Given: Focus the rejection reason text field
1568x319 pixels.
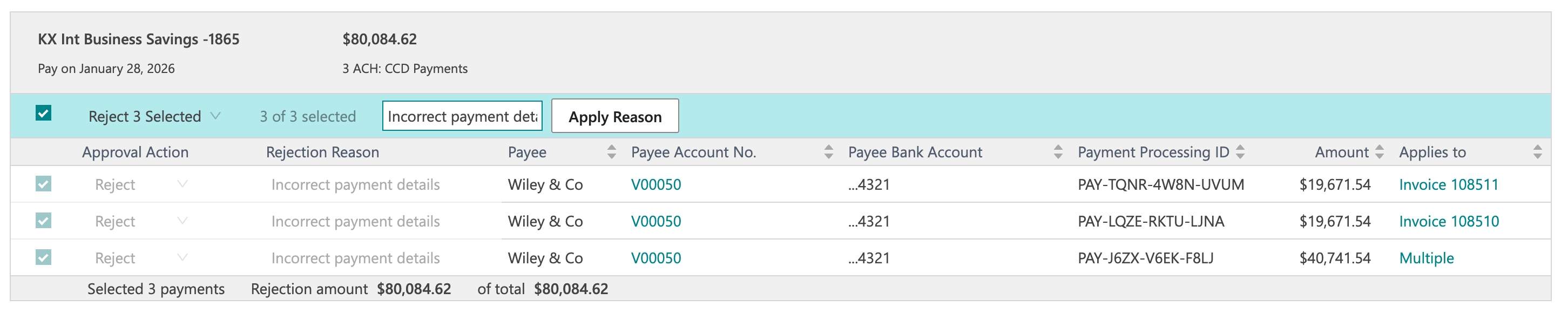Looking at the screenshot, I should click(462, 116).
